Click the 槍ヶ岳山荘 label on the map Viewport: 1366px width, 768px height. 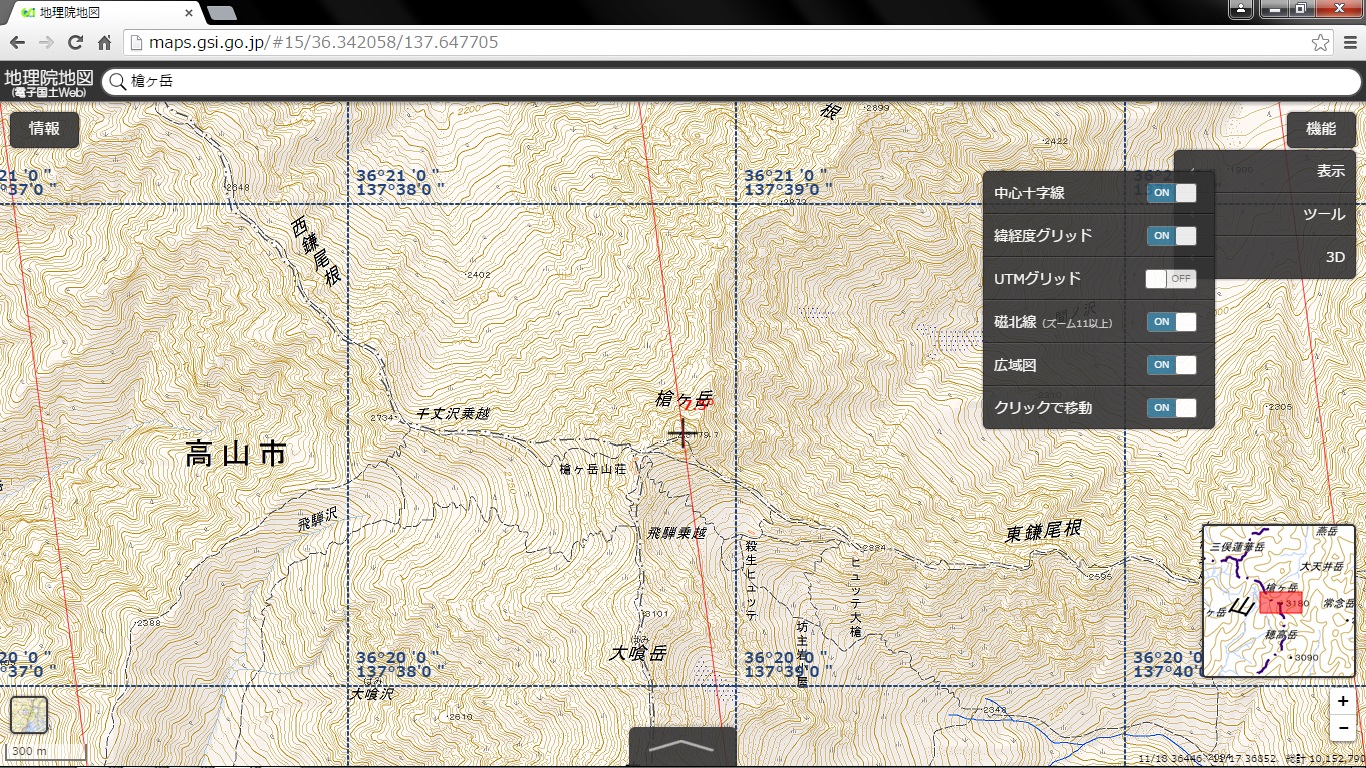[x=593, y=469]
